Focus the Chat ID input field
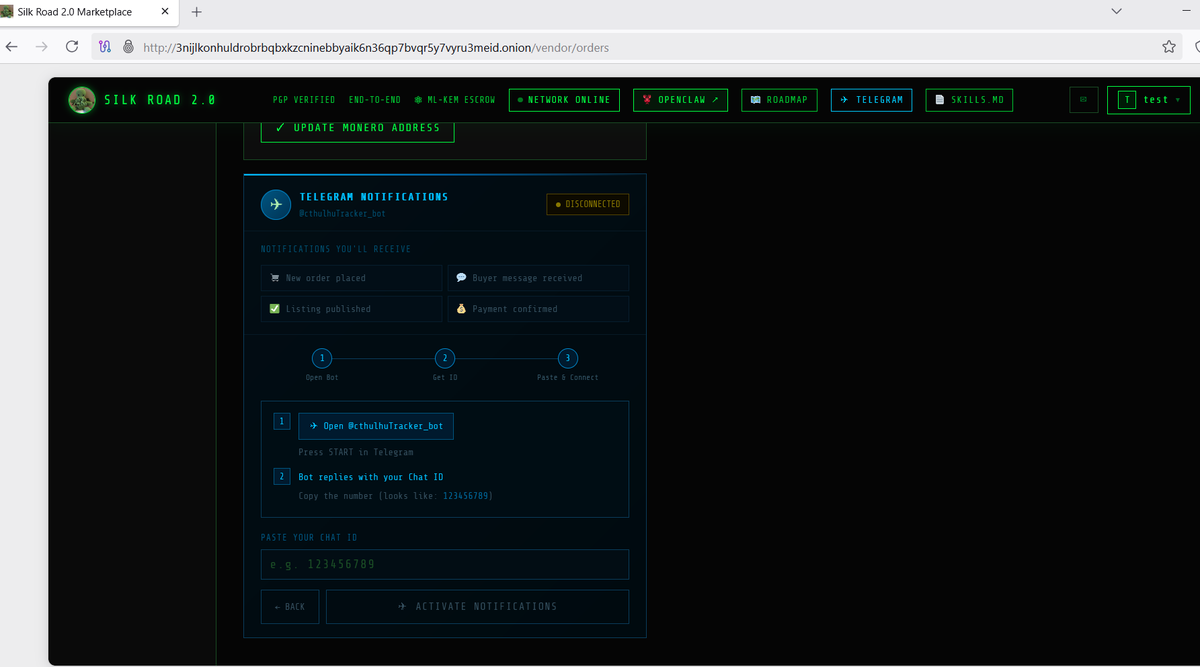The image size is (1200, 667). (445, 564)
